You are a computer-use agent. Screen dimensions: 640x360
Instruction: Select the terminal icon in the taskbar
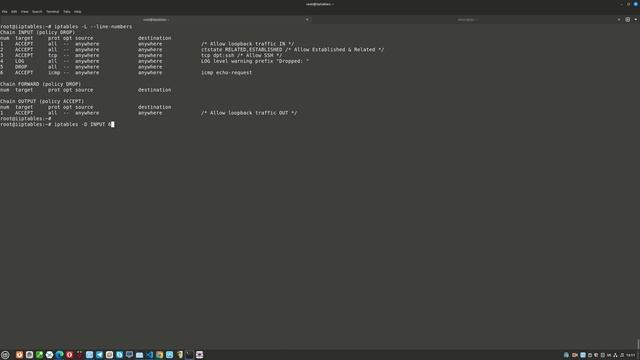(x=189, y=355)
